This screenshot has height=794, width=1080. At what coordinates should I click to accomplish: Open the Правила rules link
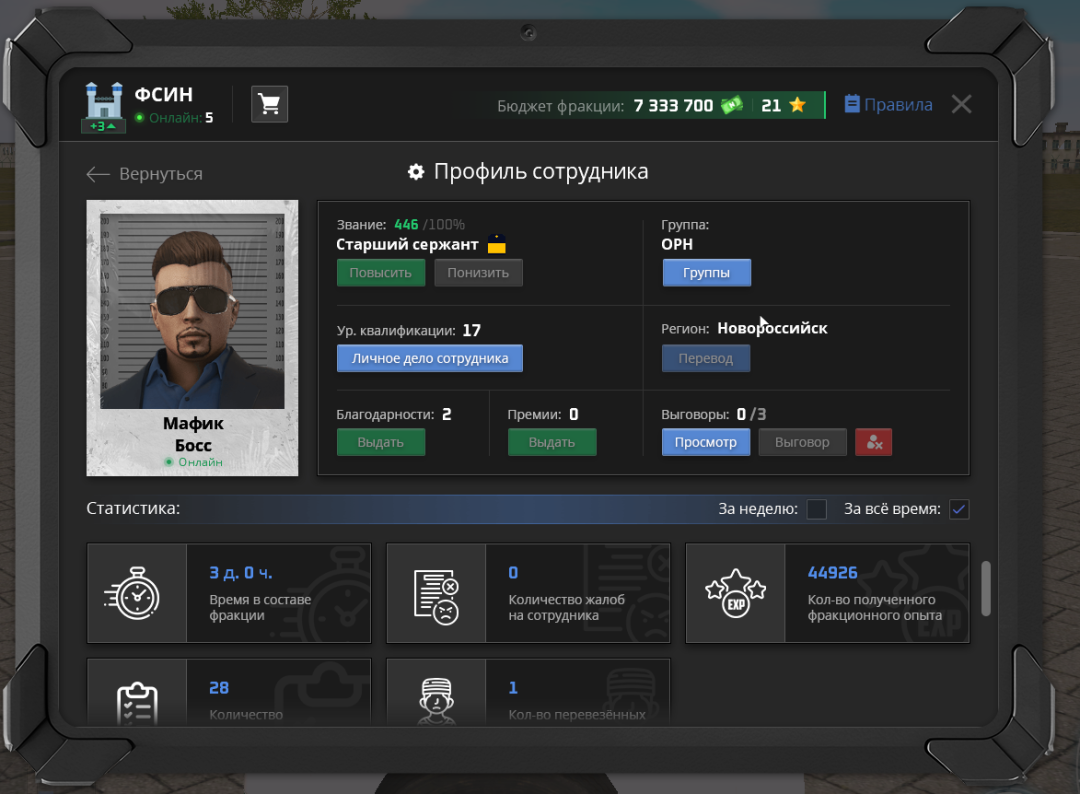click(888, 105)
